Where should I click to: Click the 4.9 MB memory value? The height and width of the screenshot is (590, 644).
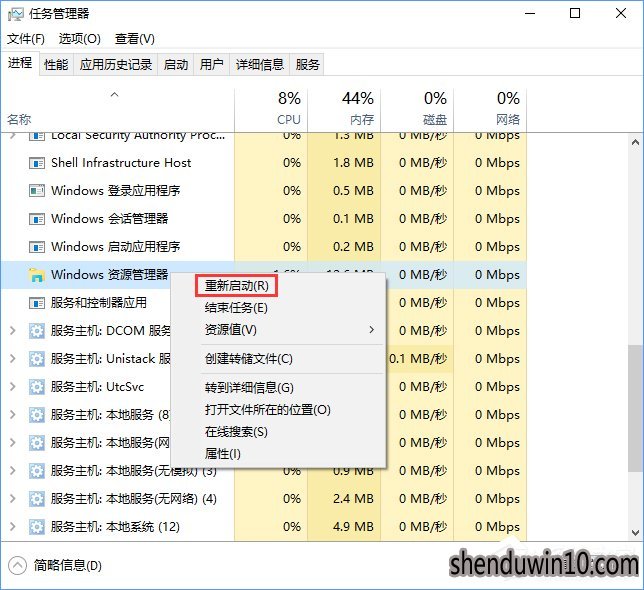(x=354, y=527)
